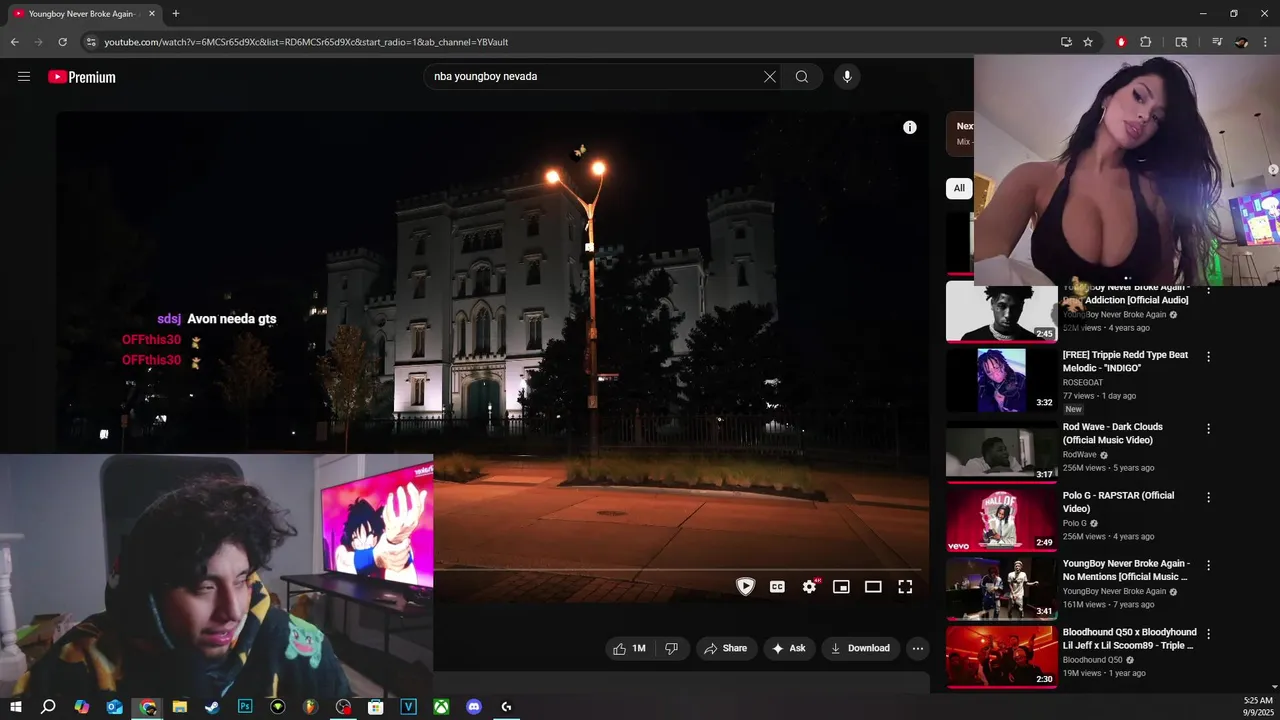Open the Bloodhound Q50 channel link
The image size is (1280, 720).
(x=1093, y=660)
